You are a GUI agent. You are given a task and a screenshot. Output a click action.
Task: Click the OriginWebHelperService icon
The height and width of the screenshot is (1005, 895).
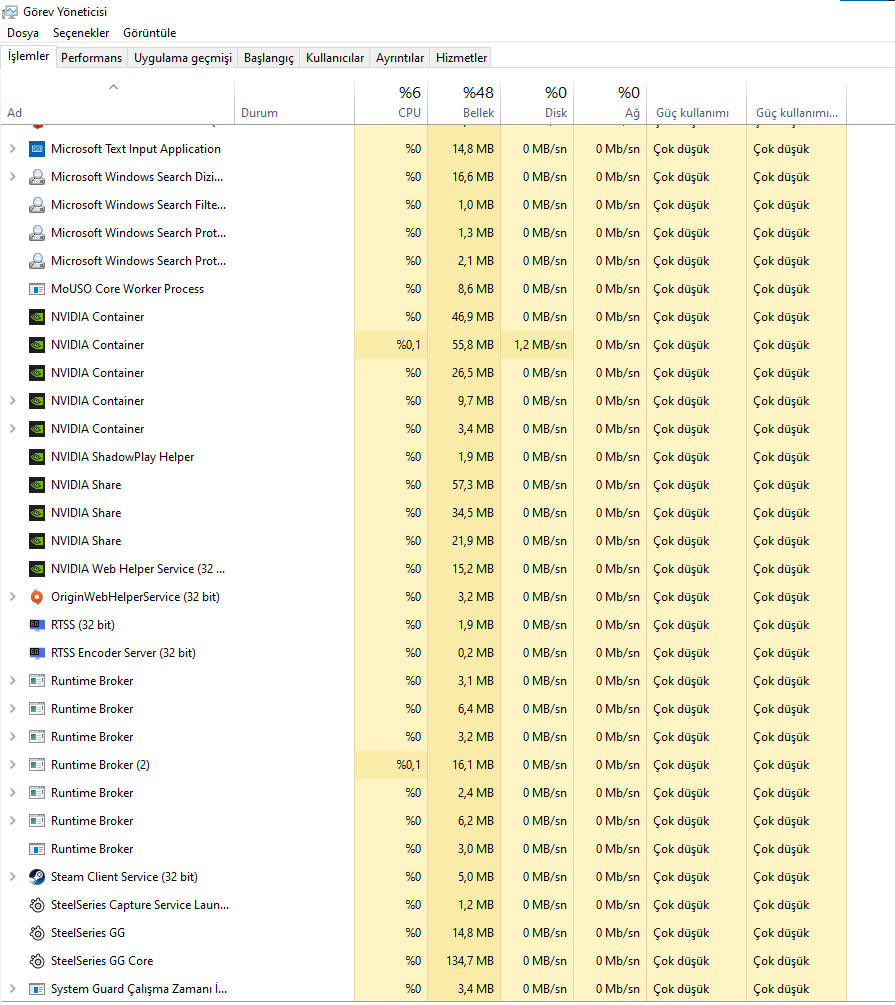click(37, 597)
